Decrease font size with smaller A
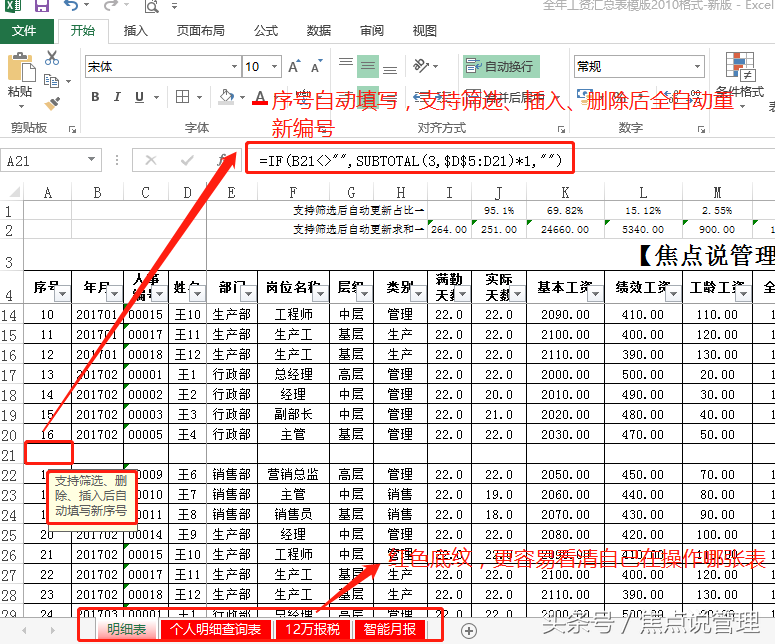The width and height of the screenshot is (775, 644). pyautogui.click(x=316, y=67)
